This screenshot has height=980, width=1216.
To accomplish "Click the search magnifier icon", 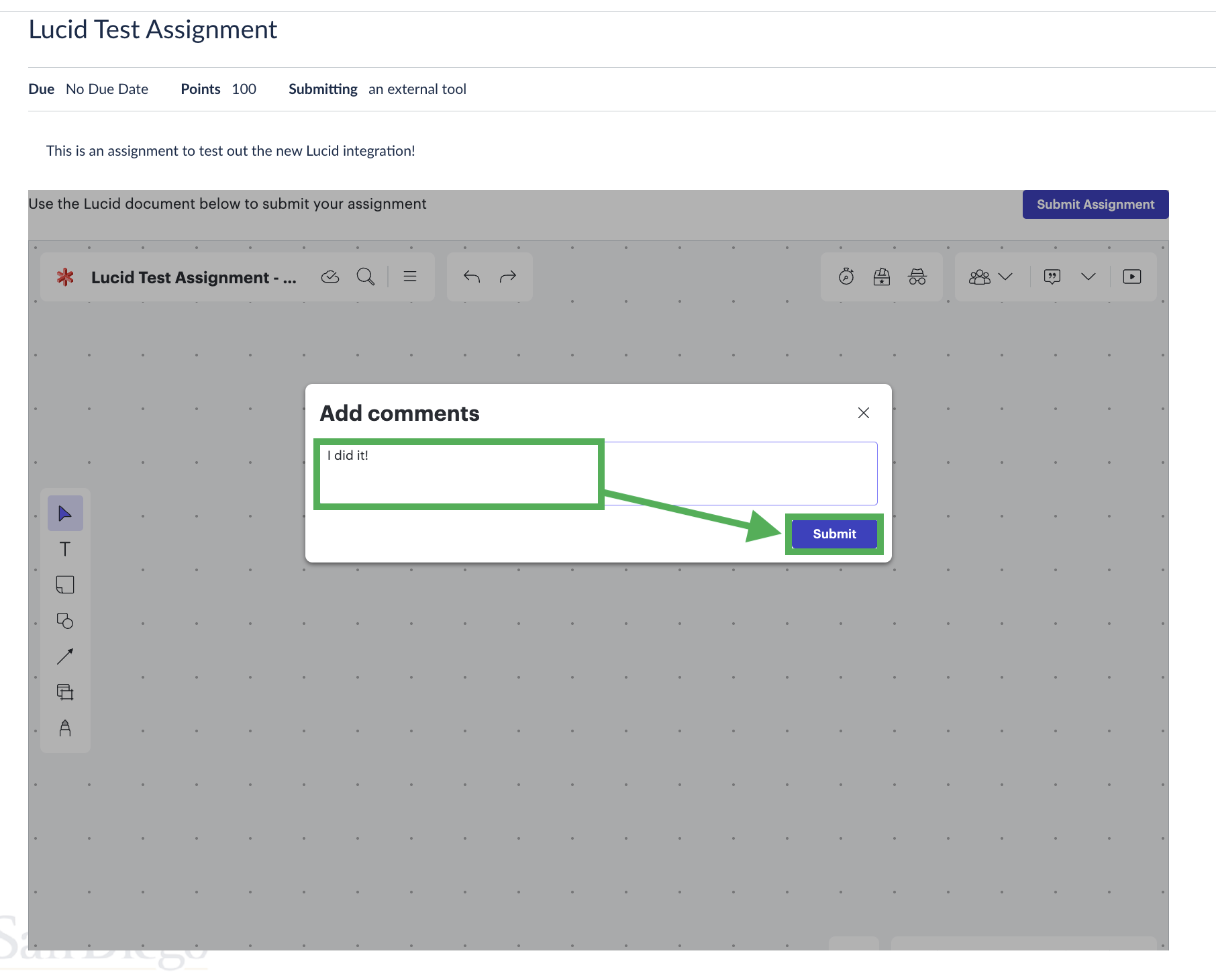I will (366, 277).
